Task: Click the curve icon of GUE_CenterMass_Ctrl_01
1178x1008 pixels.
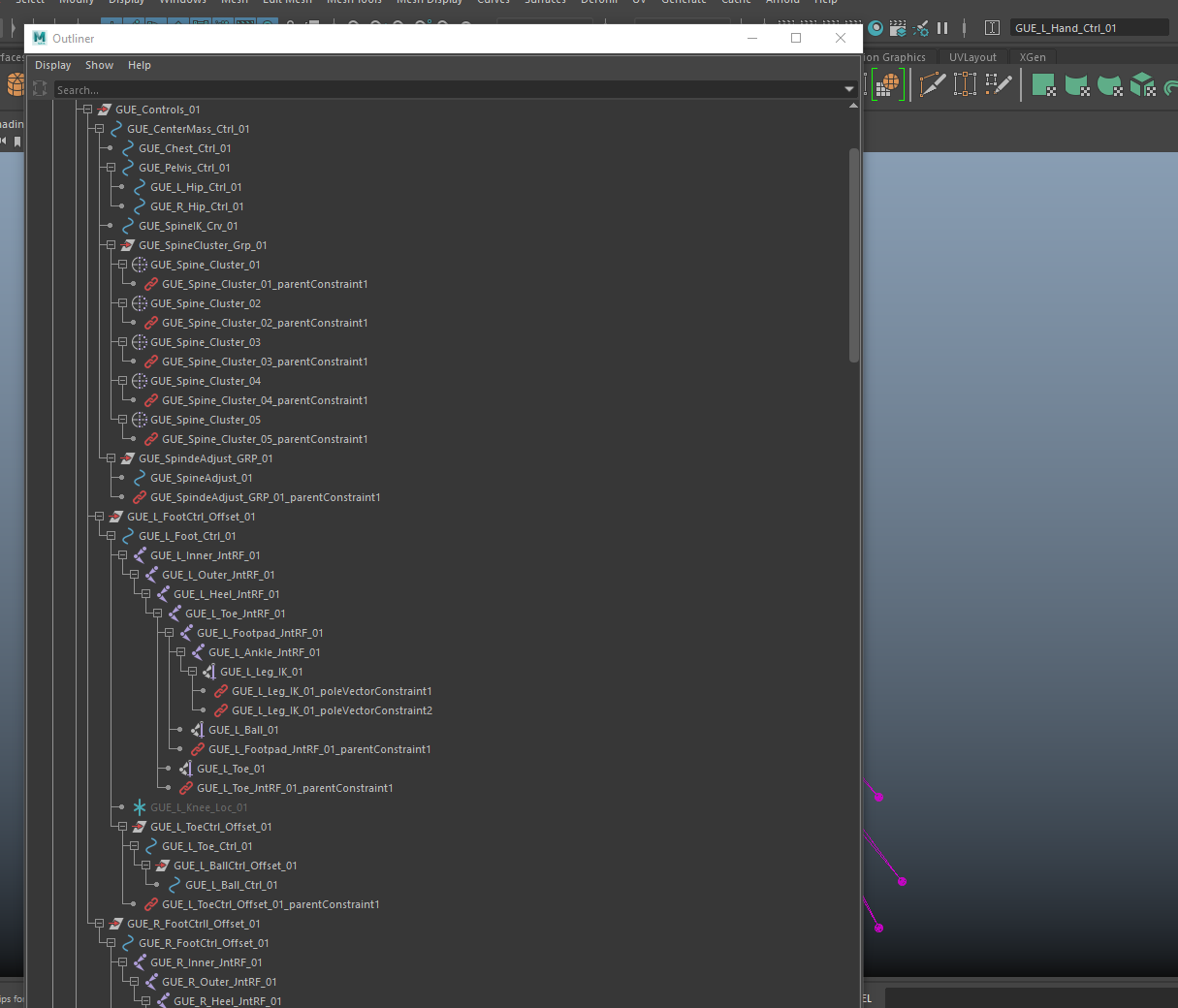Action: (x=116, y=129)
